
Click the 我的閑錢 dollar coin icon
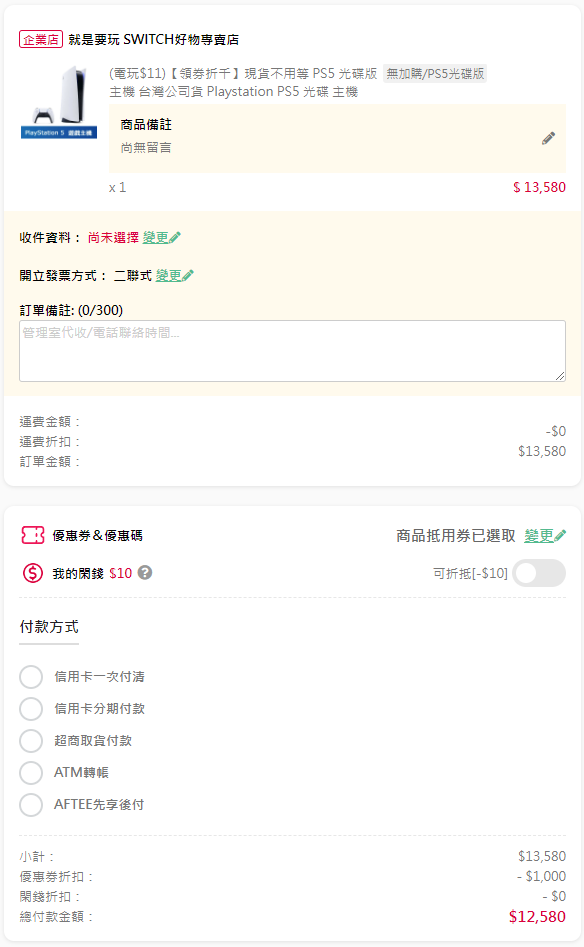33,573
